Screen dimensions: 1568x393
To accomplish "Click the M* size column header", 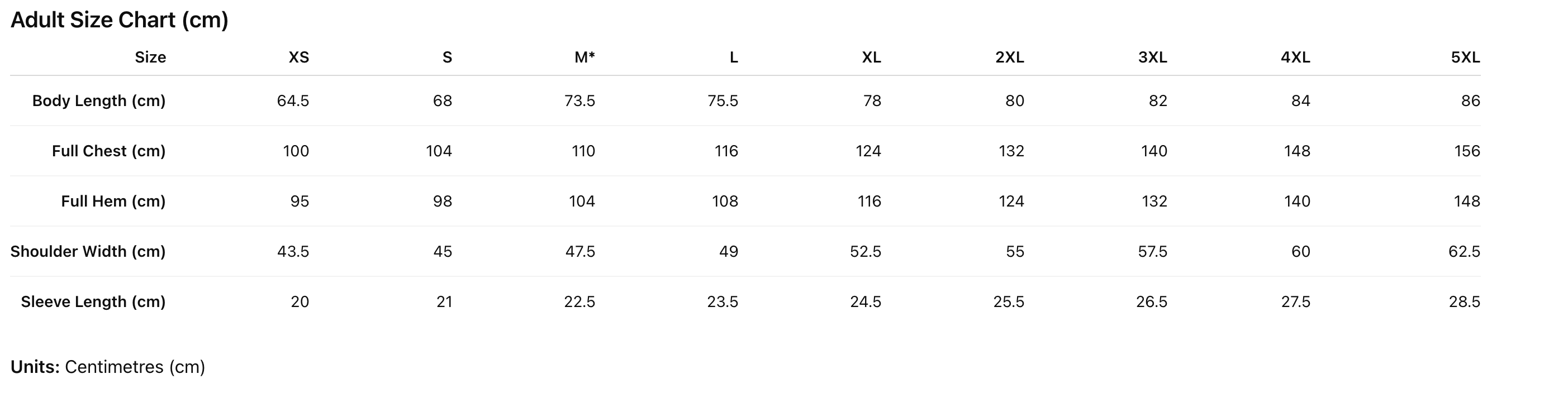I will (x=585, y=57).
